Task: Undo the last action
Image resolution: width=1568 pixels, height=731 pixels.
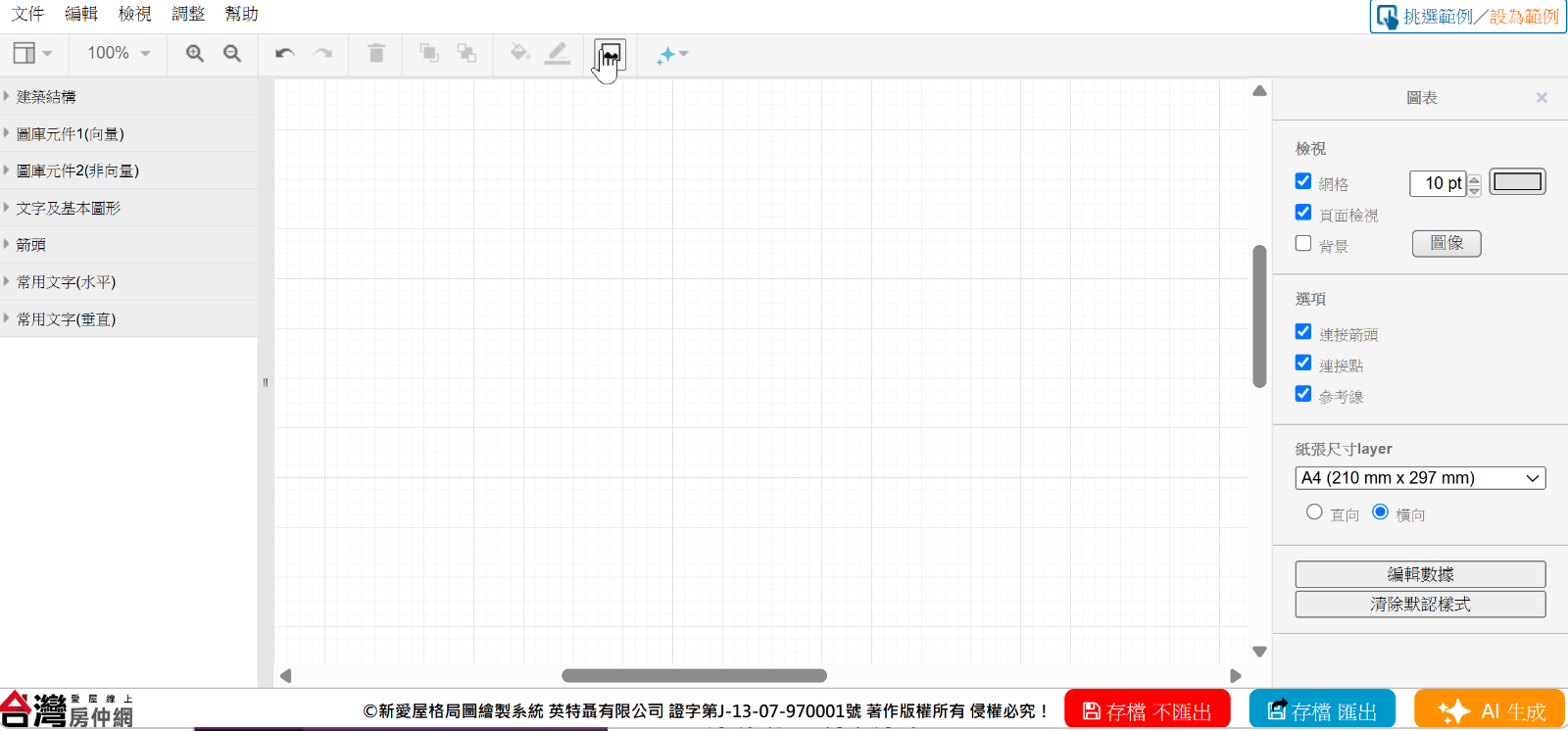Action: (x=285, y=53)
